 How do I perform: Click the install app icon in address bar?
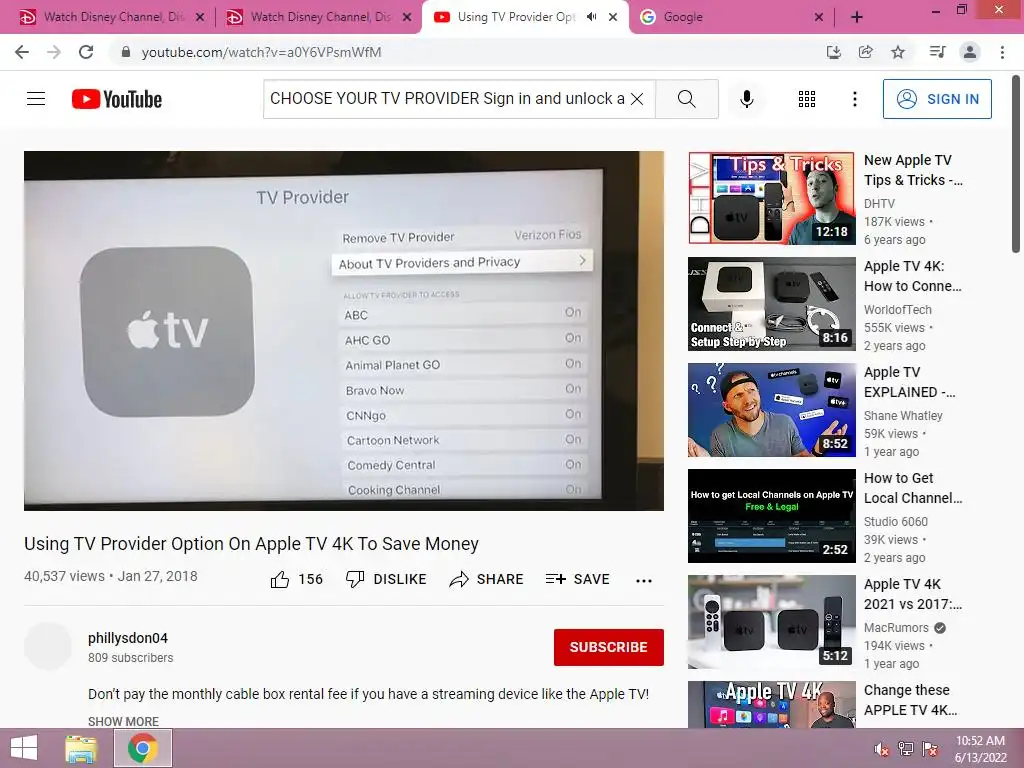pyautogui.click(x=833, y=52)
